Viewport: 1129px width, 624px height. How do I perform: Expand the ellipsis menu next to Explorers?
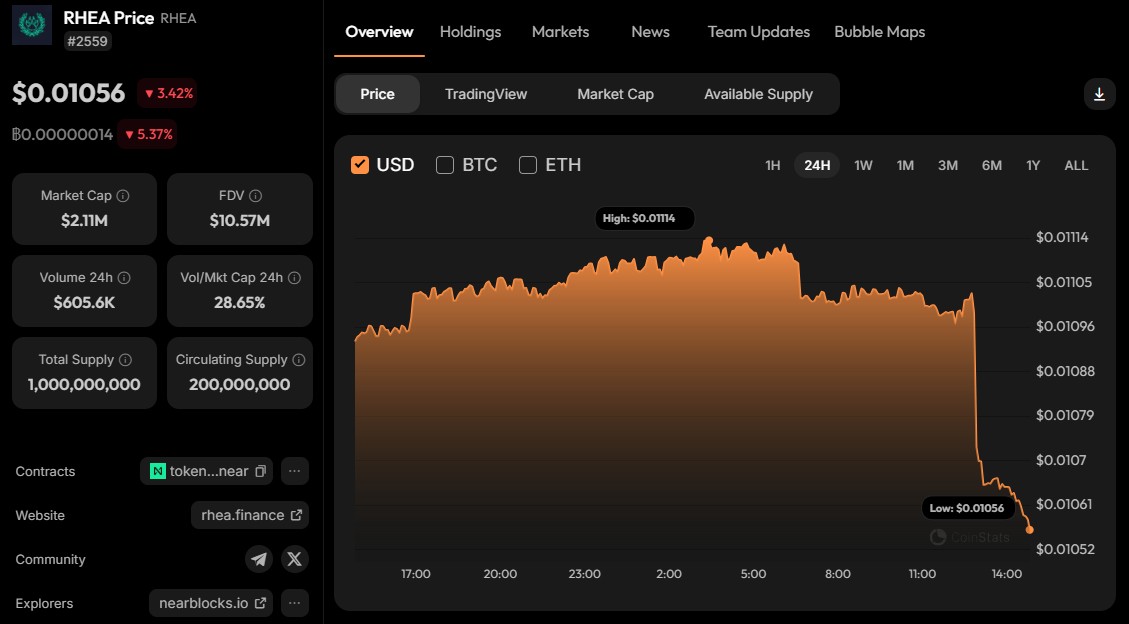coord(294,603)
